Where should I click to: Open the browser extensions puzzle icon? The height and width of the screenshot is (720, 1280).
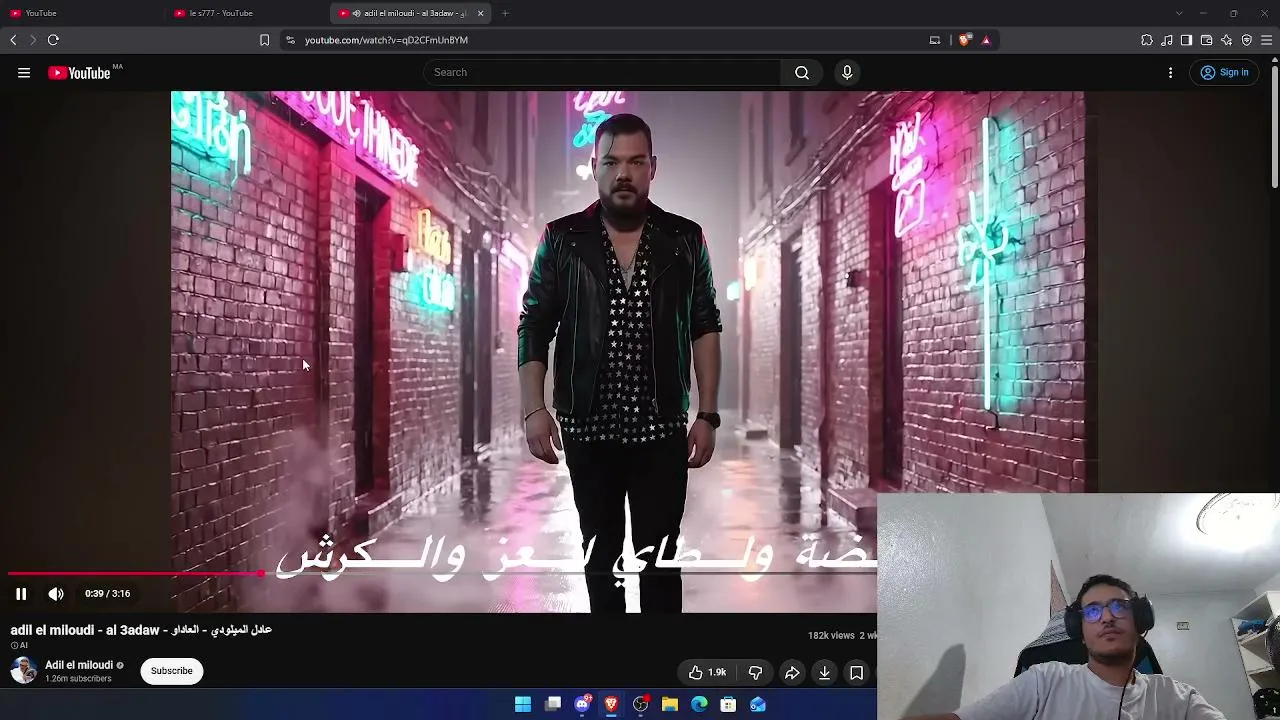tap(1147, 40)
